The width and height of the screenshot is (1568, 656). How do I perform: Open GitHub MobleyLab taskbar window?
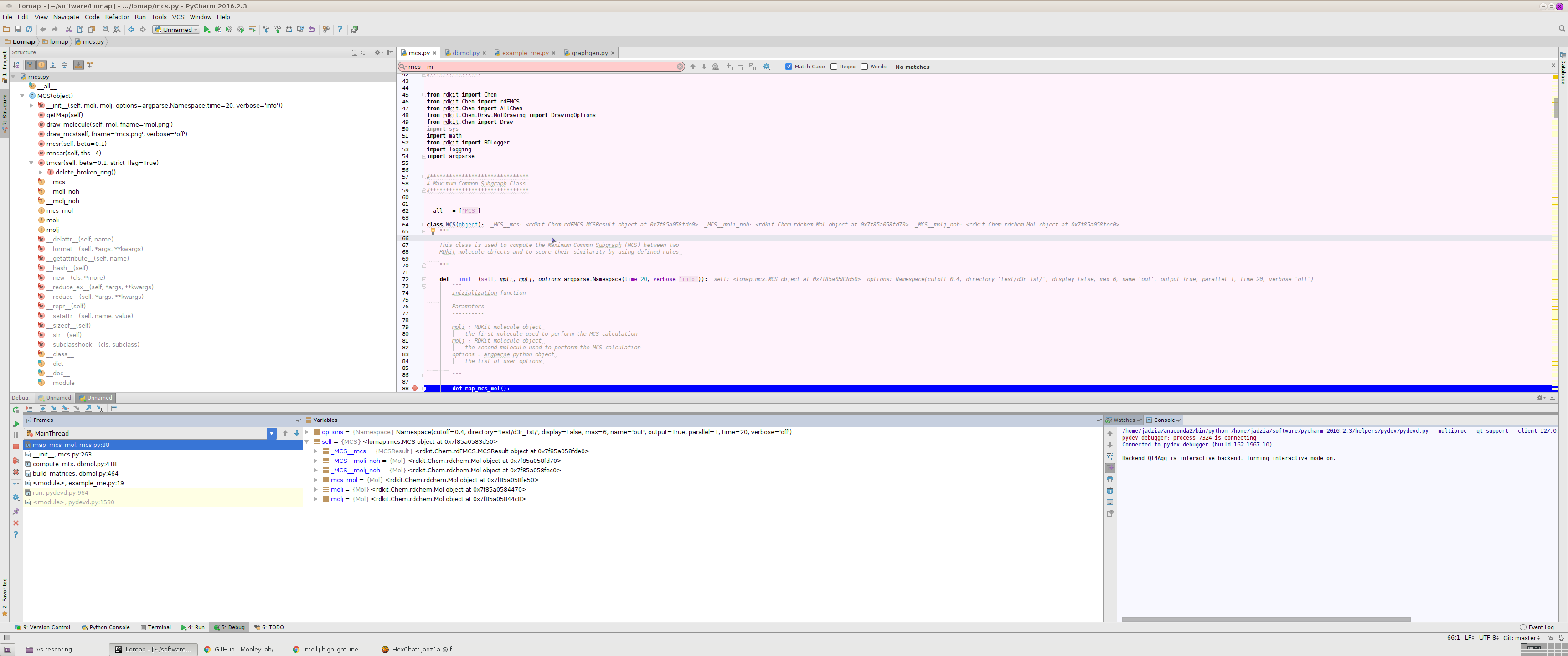(x=241, y=649)
